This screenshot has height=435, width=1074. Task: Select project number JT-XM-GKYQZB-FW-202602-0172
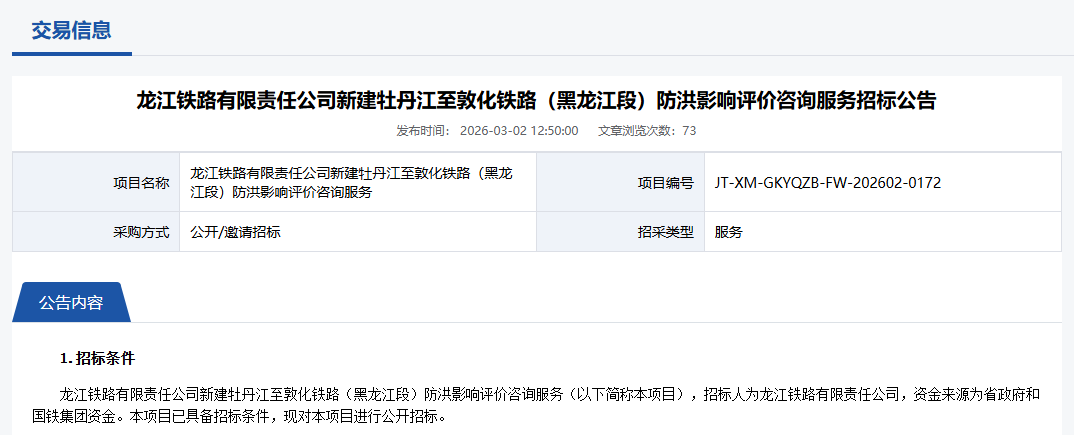(x=827, y=183)
